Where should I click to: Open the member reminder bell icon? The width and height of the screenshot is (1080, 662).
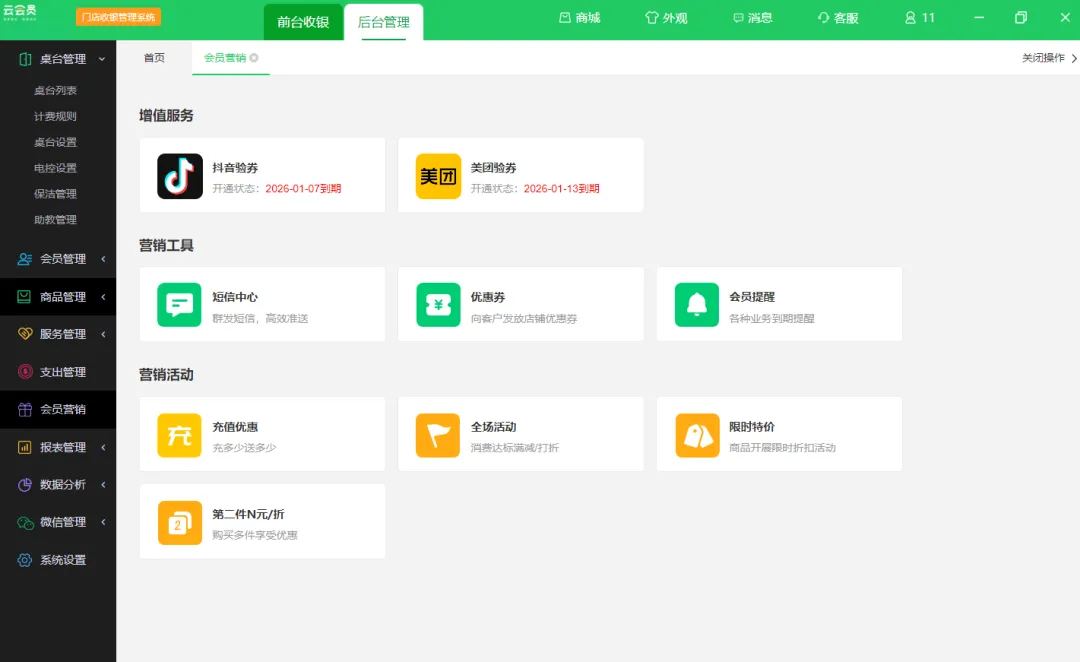tap(697, 305)
